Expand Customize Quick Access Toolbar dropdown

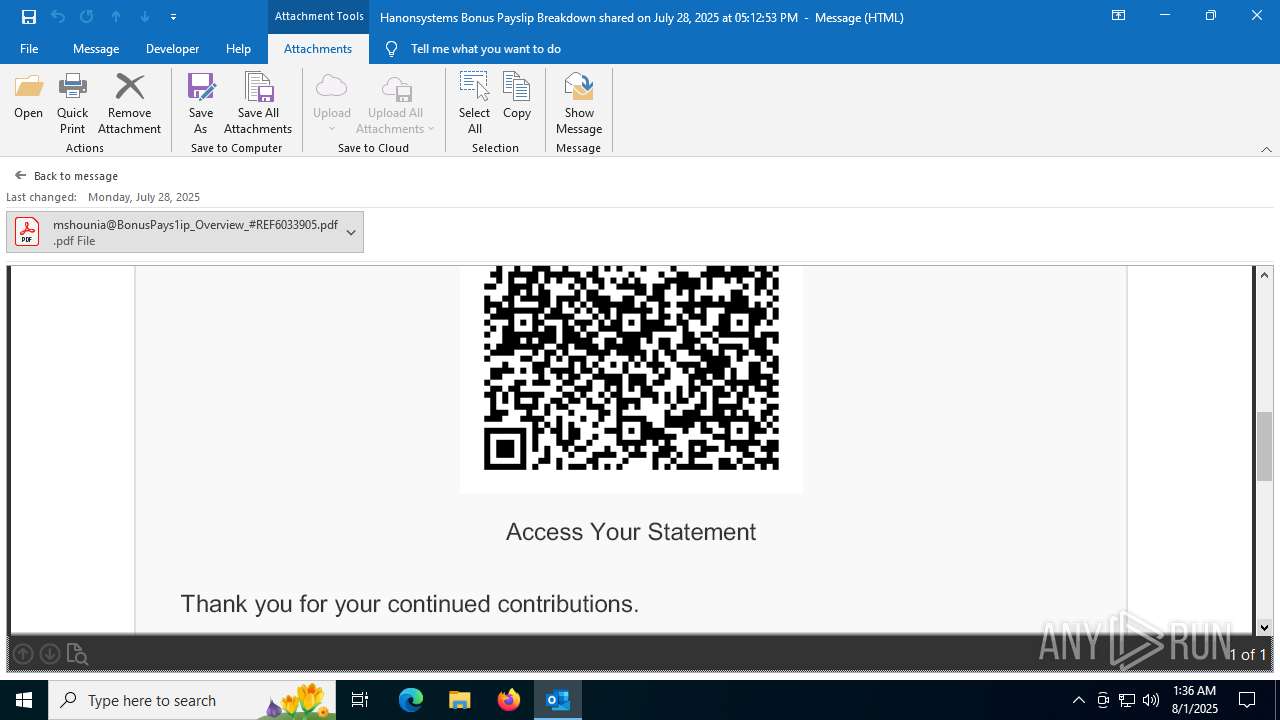[173, 17]
